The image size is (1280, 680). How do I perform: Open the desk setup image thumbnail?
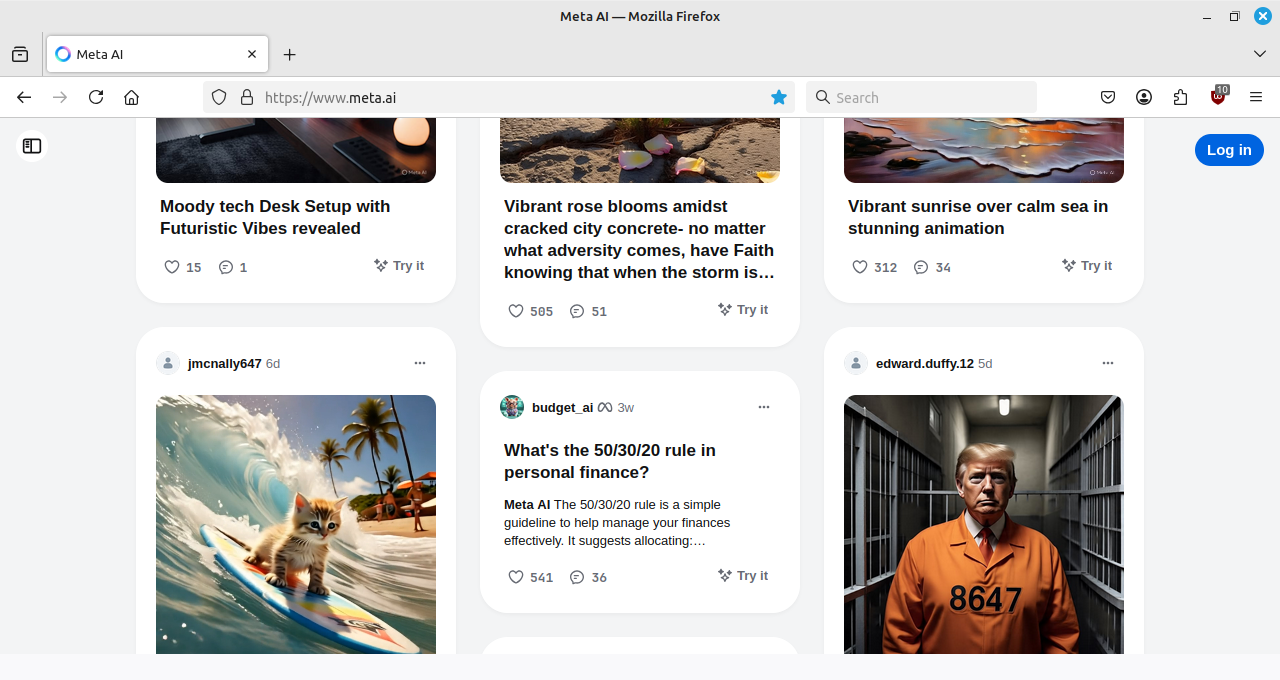point(296,150)
